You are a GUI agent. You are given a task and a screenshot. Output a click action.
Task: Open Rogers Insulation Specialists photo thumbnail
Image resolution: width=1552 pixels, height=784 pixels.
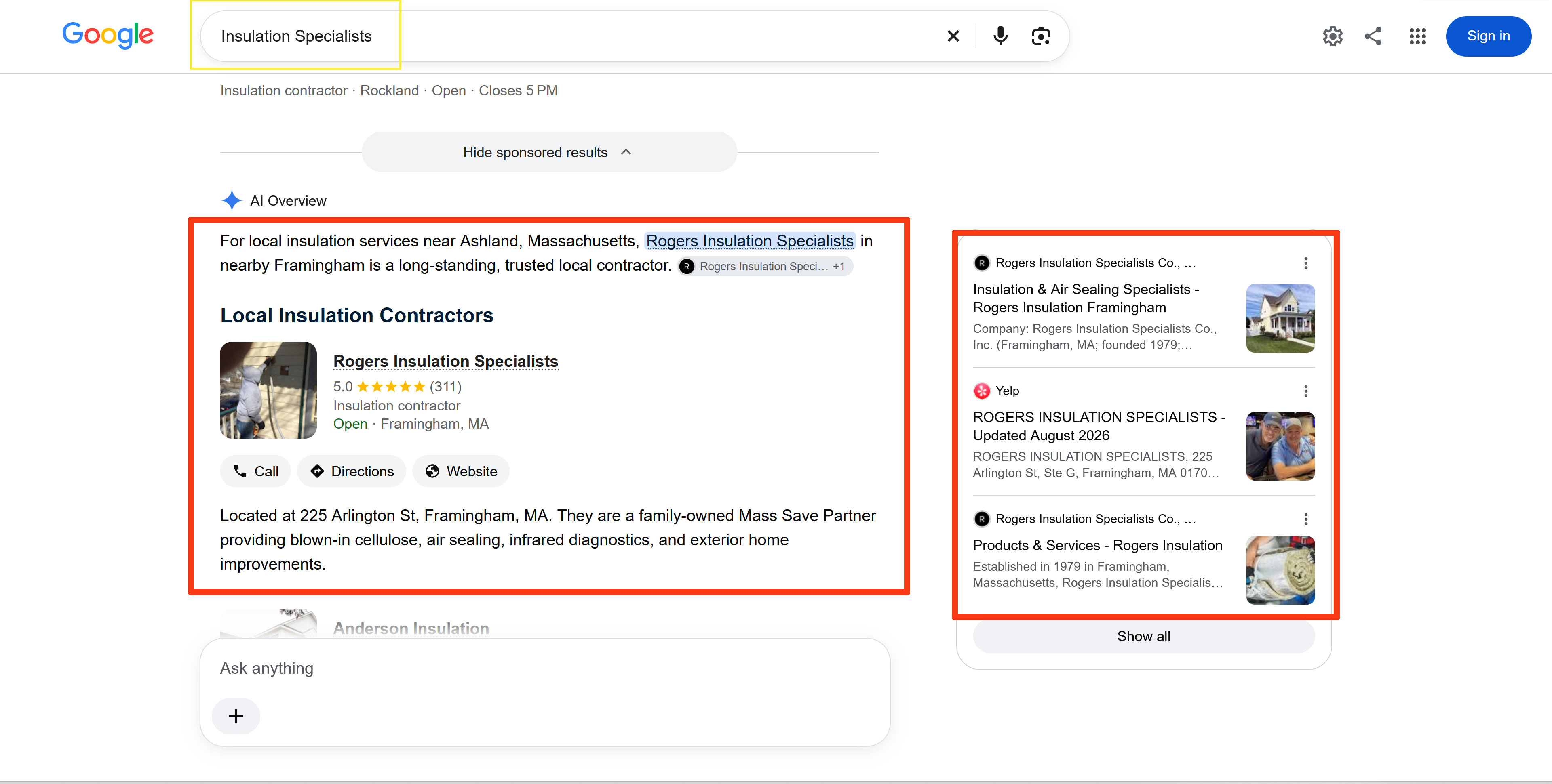click(268, 390)
